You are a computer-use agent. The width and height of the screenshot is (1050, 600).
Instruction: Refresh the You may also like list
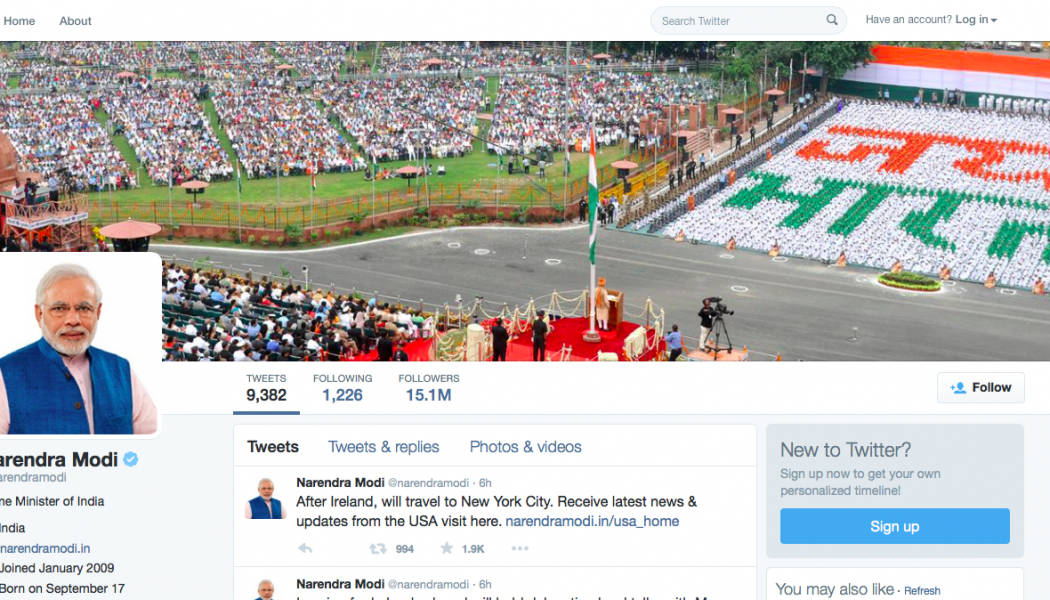922,591
